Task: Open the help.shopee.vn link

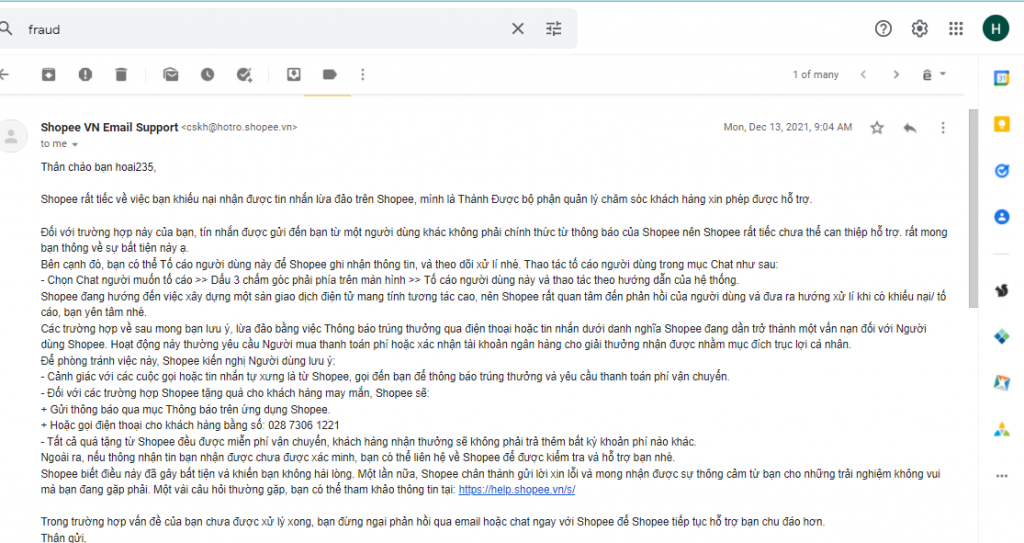Action: (x=517, y=489)
